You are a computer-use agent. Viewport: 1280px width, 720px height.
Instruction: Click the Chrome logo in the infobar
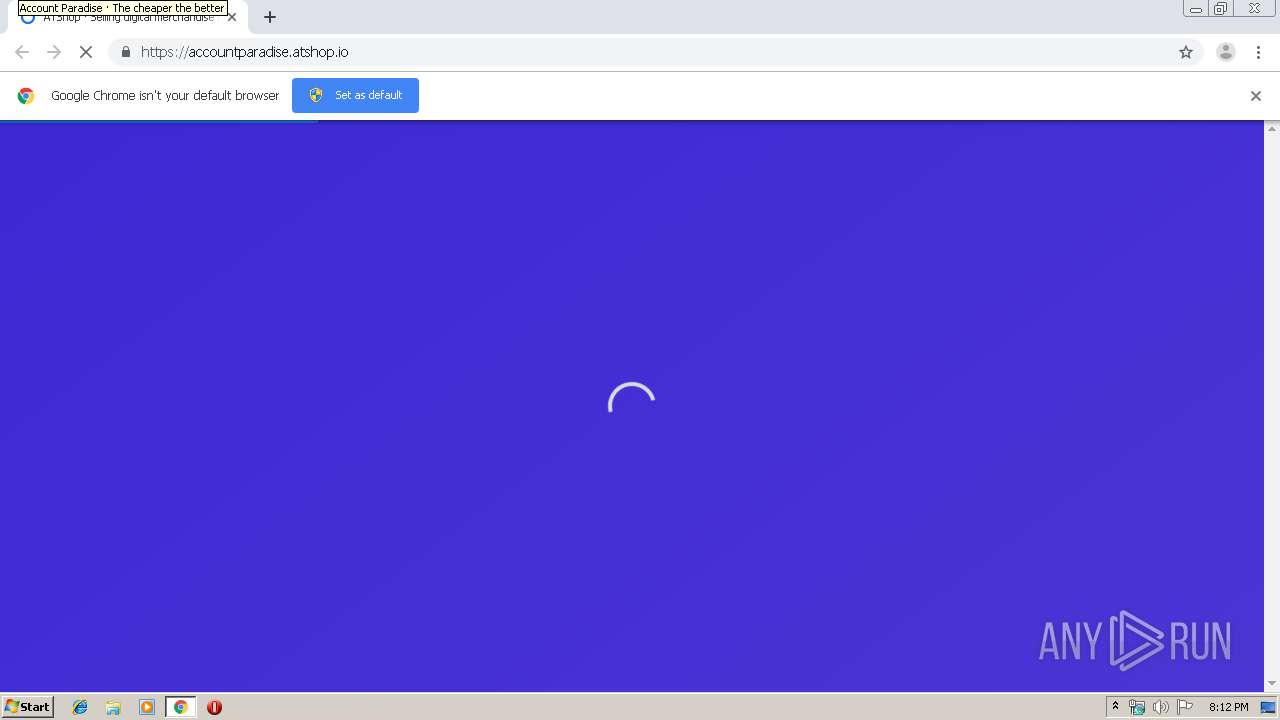tap(26, 96)
